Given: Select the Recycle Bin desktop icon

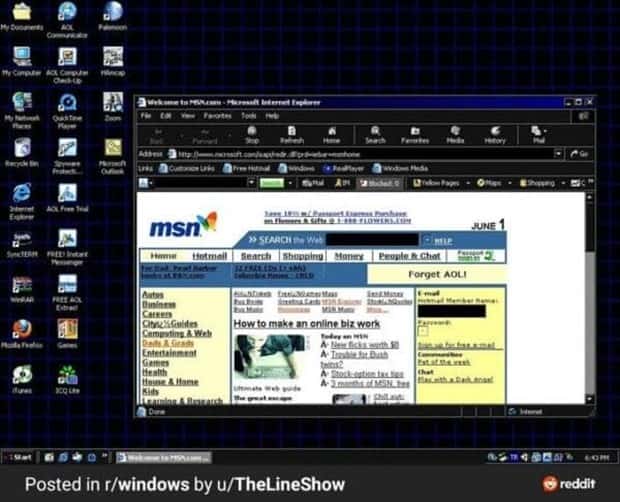Looking at the screenshot, I should coord(22,150).
